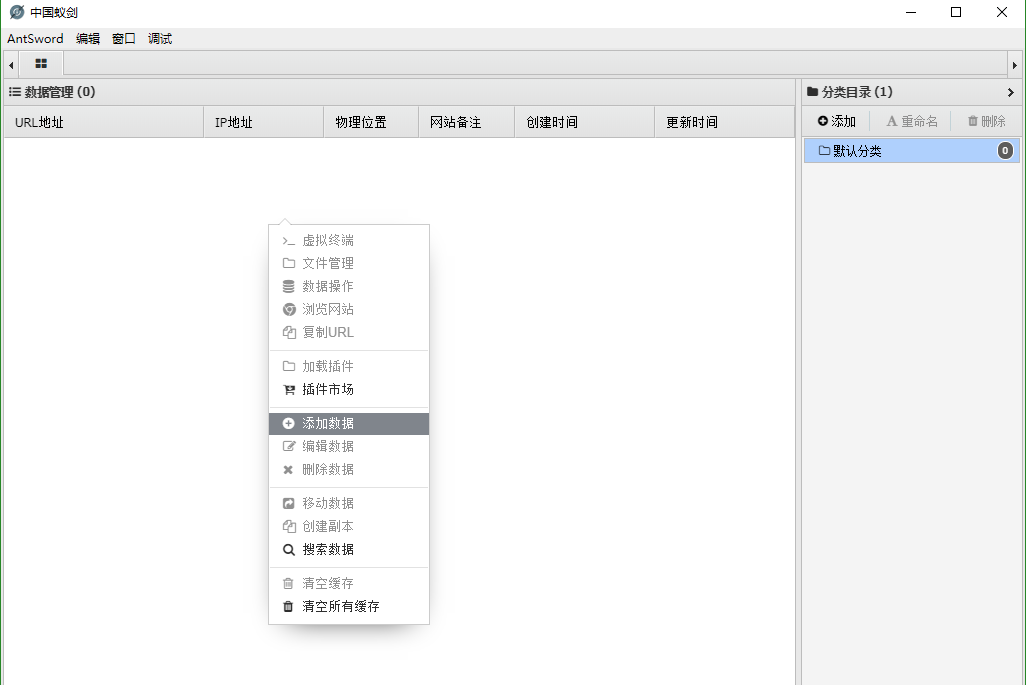Click the right tab scroll arrow
Image resolution: width=1027 pixels, height=685 pixels.
tap(1015, 65)
